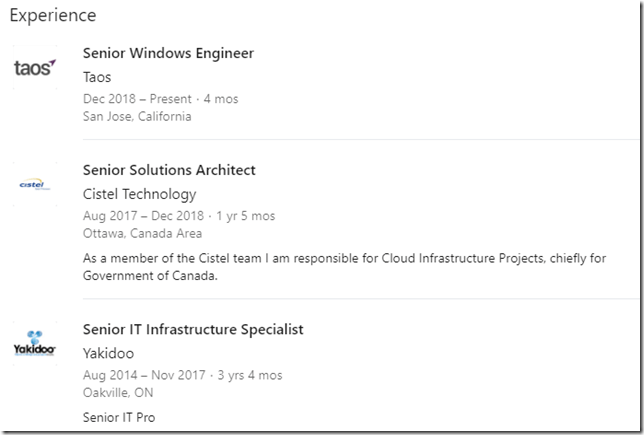Click the 1 yr 5 mos duration text
The height and width of the screenshot is (435, 644).
pyautogui.click(x=244, y=216)
